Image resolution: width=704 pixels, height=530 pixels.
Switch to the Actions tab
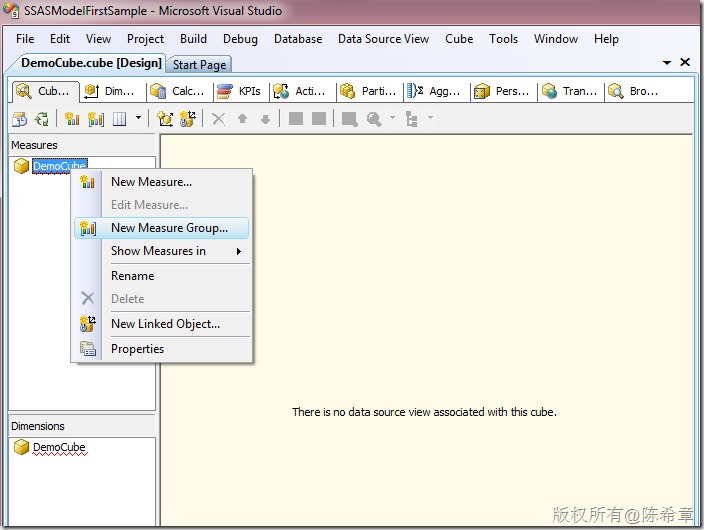tap(302, 91)
